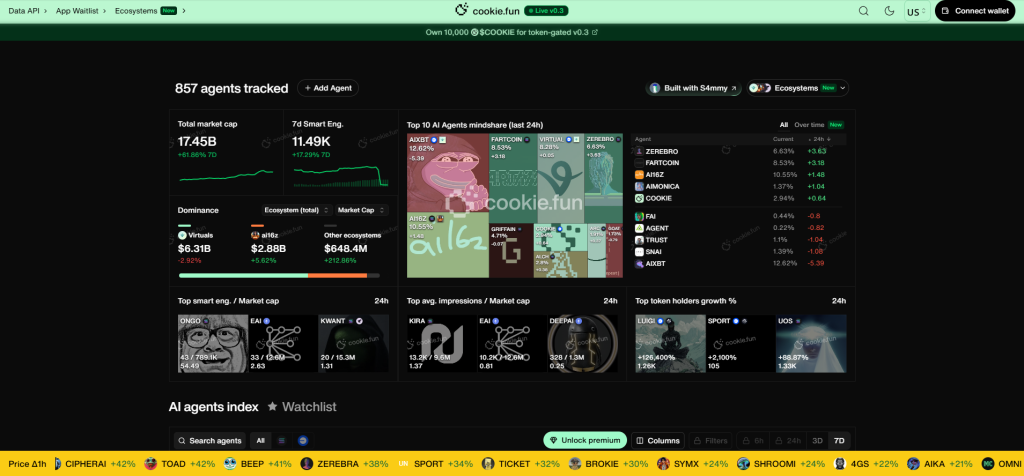Filter by Base chain icon
This screenshot has width=1024, height=476.
click(x=302, y=441)
